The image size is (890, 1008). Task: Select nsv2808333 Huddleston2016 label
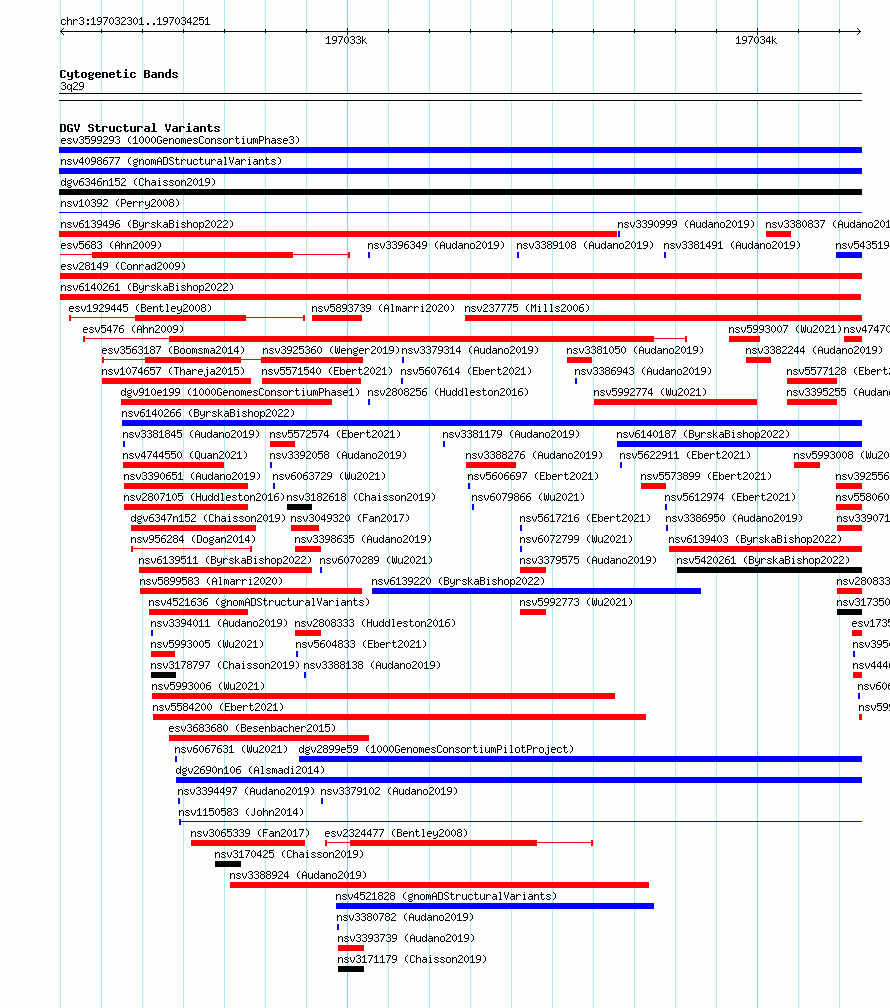click(376, 623)
